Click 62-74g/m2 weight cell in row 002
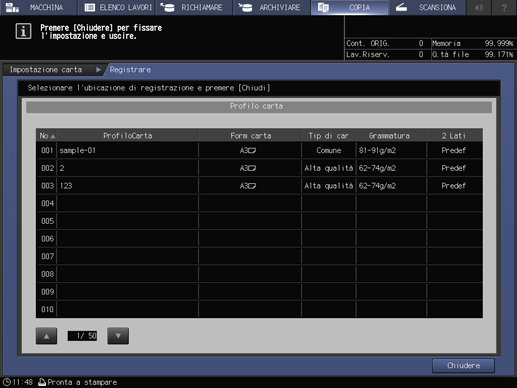Screen dimensions: 517x388 [391, 168]
